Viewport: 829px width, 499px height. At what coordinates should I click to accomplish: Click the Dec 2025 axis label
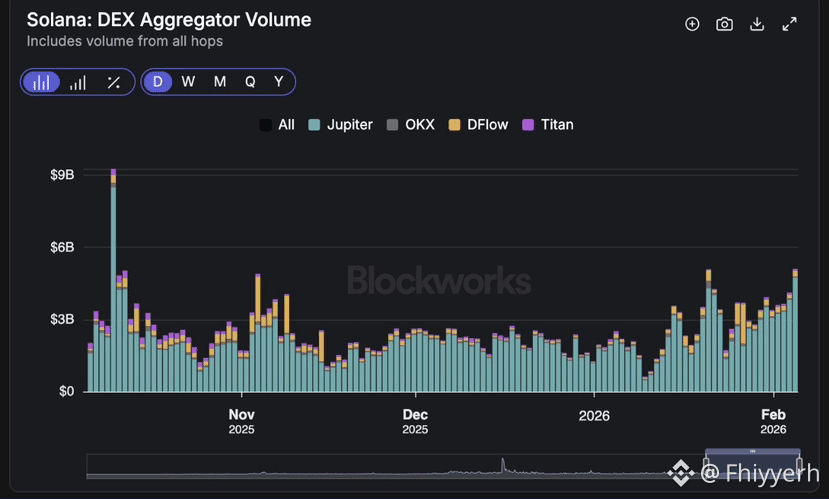415,421
